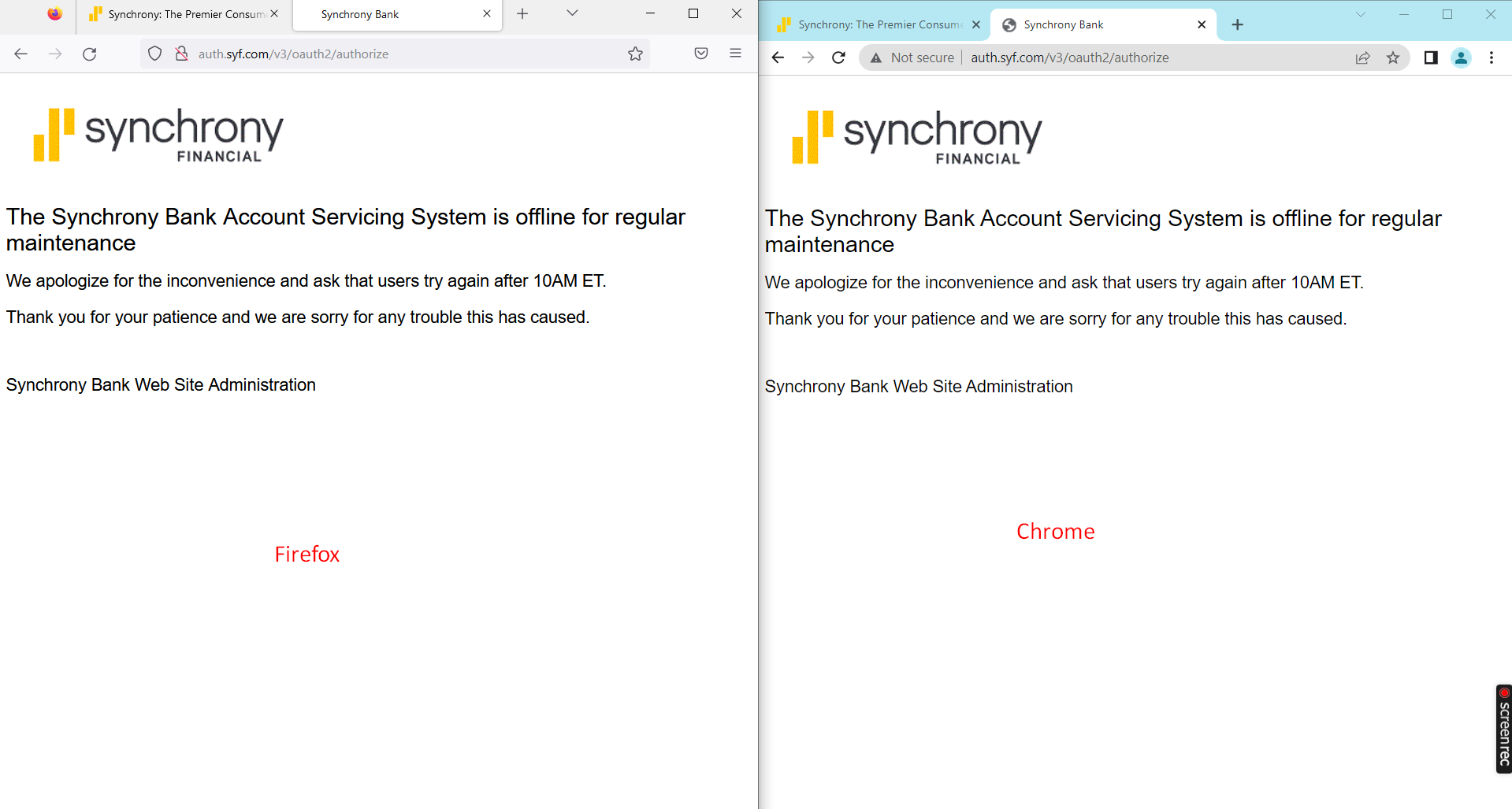
Task: Open the Firefox application menu
Action: click(x=735, y=53)
